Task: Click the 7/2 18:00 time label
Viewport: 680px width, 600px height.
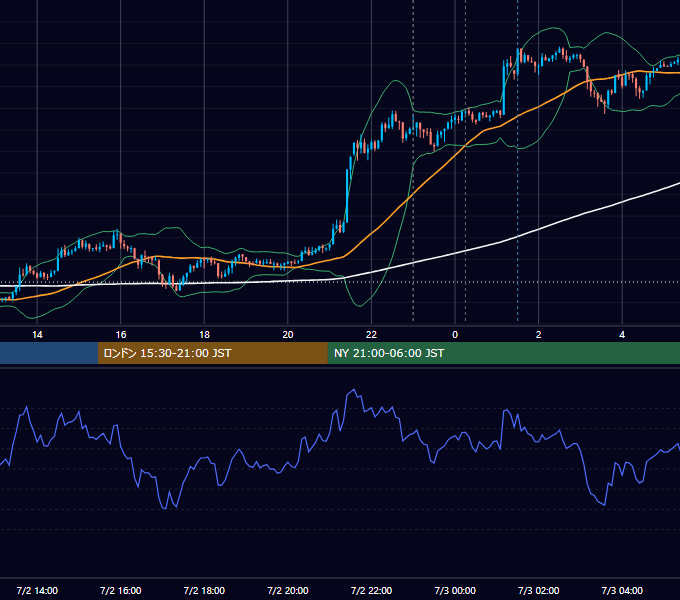Action: (x=204, y=590)
